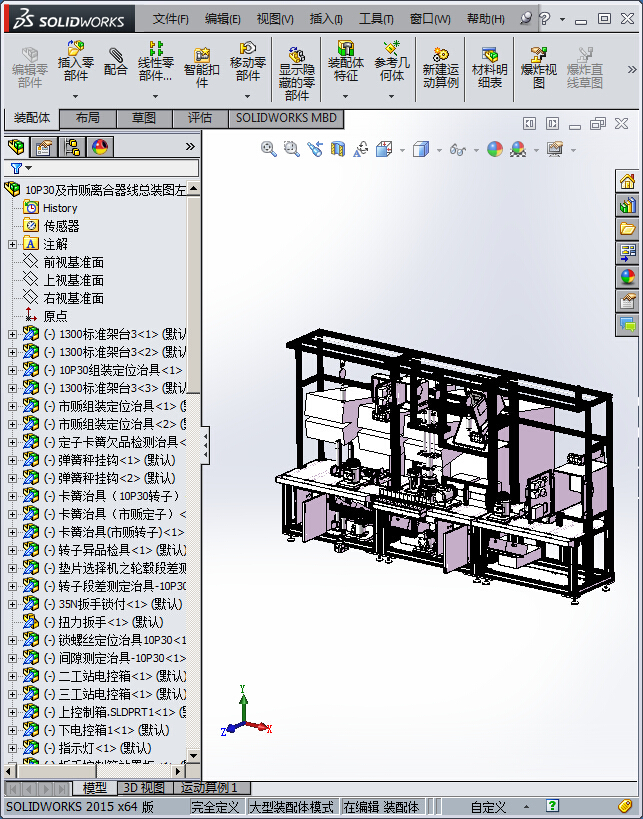Image resolution: width=643 pixels, height=819 pixels.
Task: Open ConfigurationManager tab icon
Action: coord(72,147)
